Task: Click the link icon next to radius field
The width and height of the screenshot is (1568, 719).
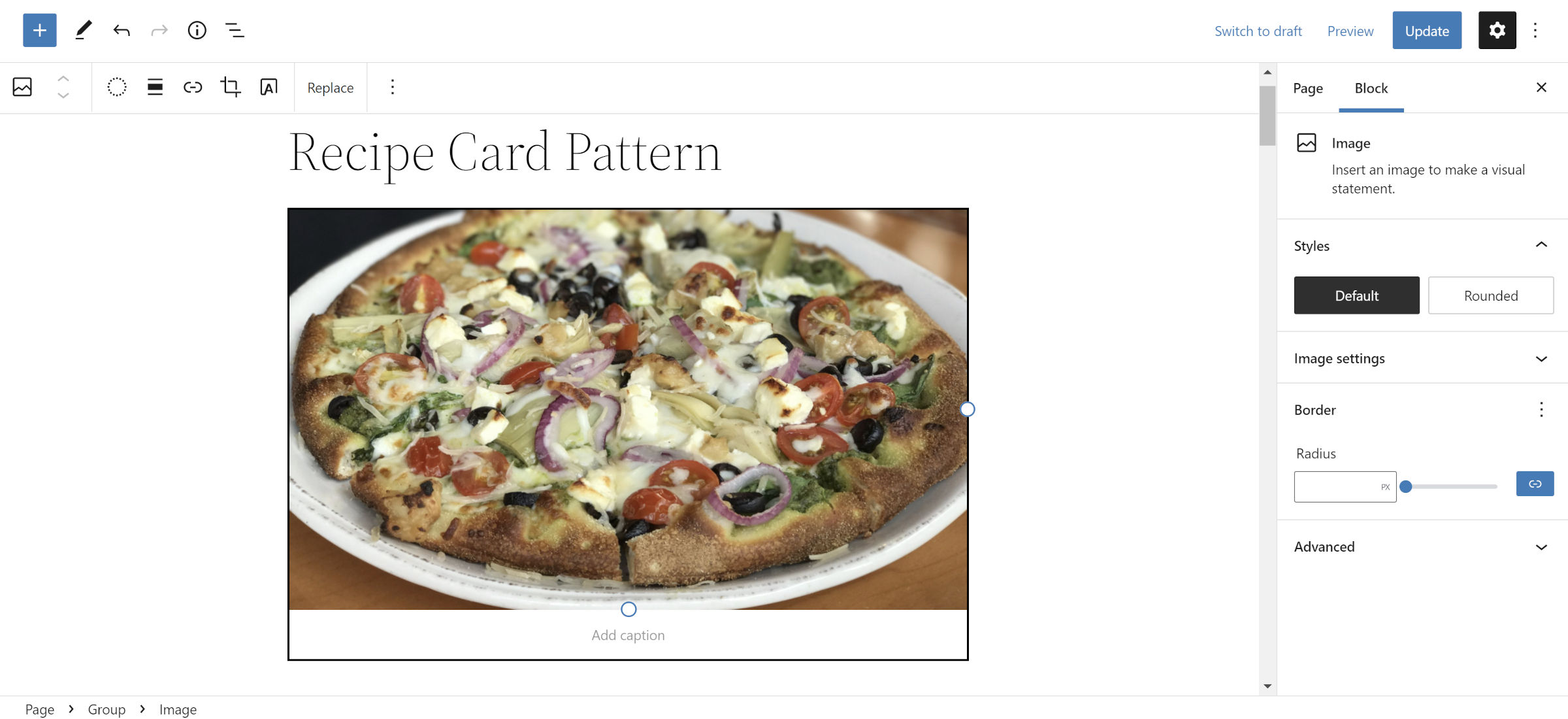Action: click(x=1536, y=483)
